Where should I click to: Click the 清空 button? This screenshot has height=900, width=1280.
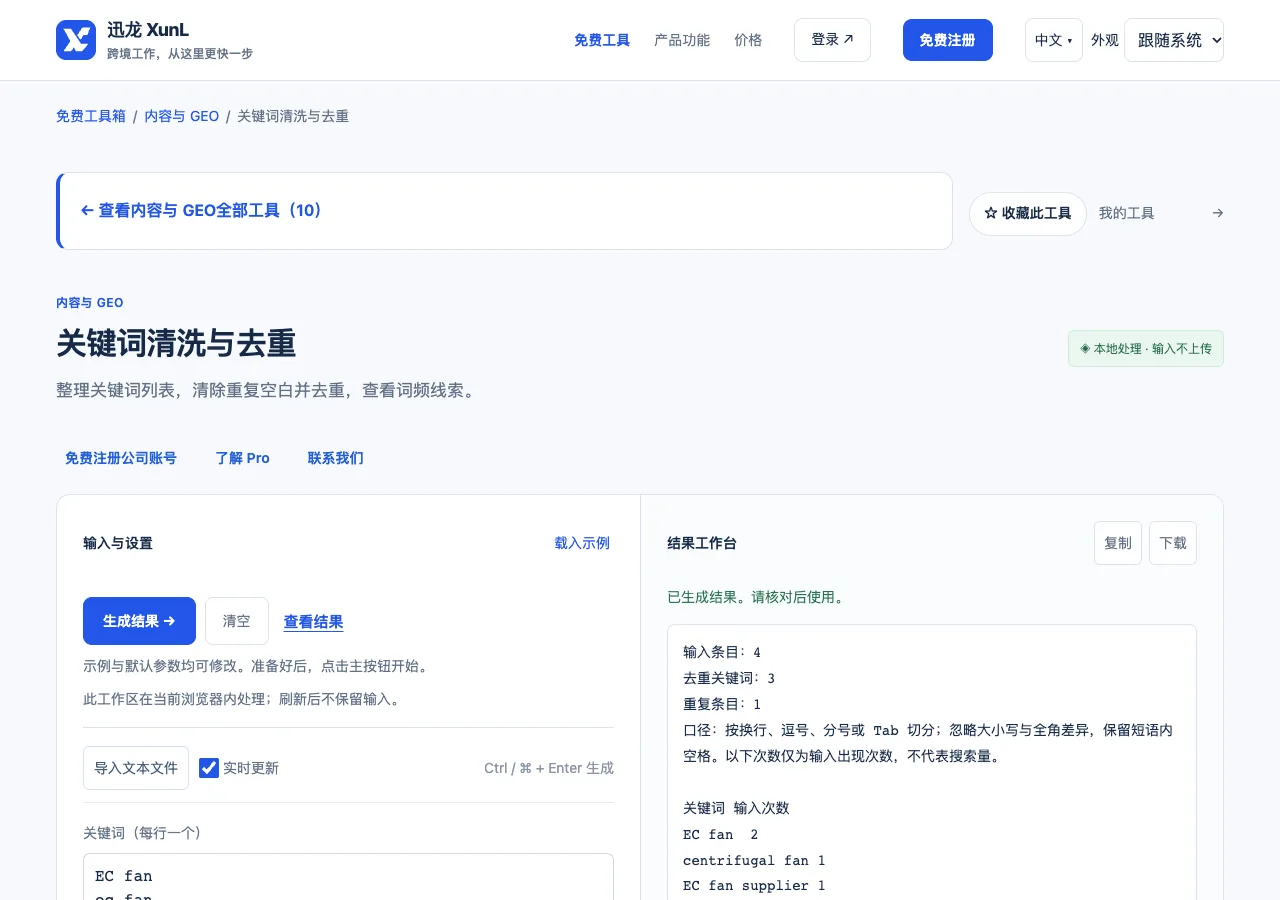pyautogui.click(x=237, y=621)
